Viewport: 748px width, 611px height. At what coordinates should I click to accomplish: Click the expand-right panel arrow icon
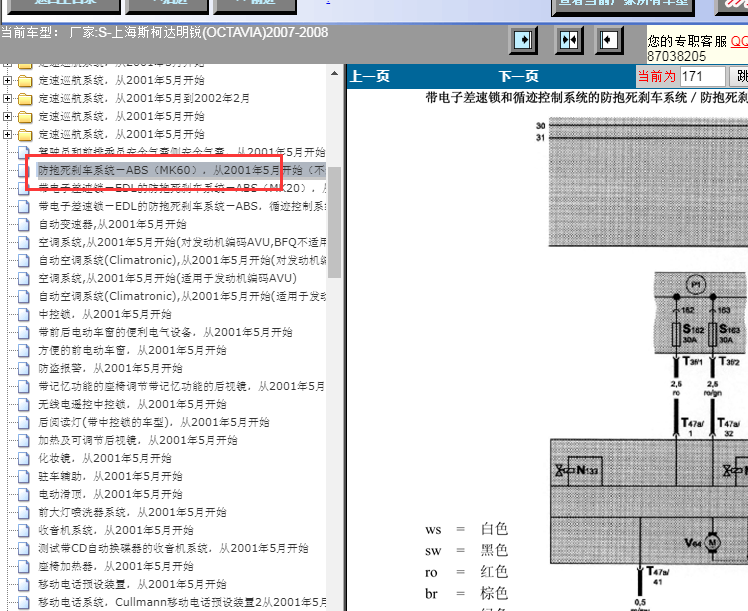523,40
